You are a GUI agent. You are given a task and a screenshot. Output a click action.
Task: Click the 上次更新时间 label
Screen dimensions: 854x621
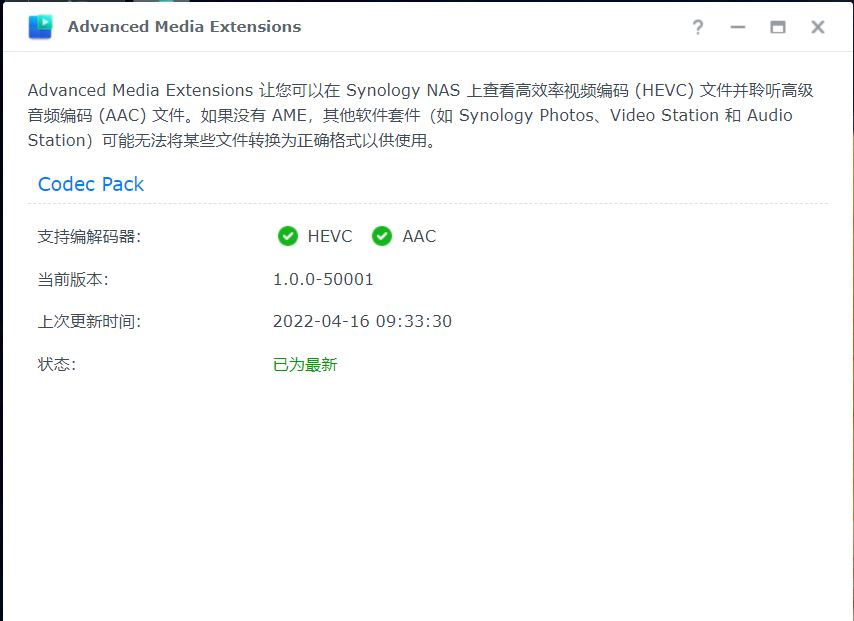[x=89, y=321]
